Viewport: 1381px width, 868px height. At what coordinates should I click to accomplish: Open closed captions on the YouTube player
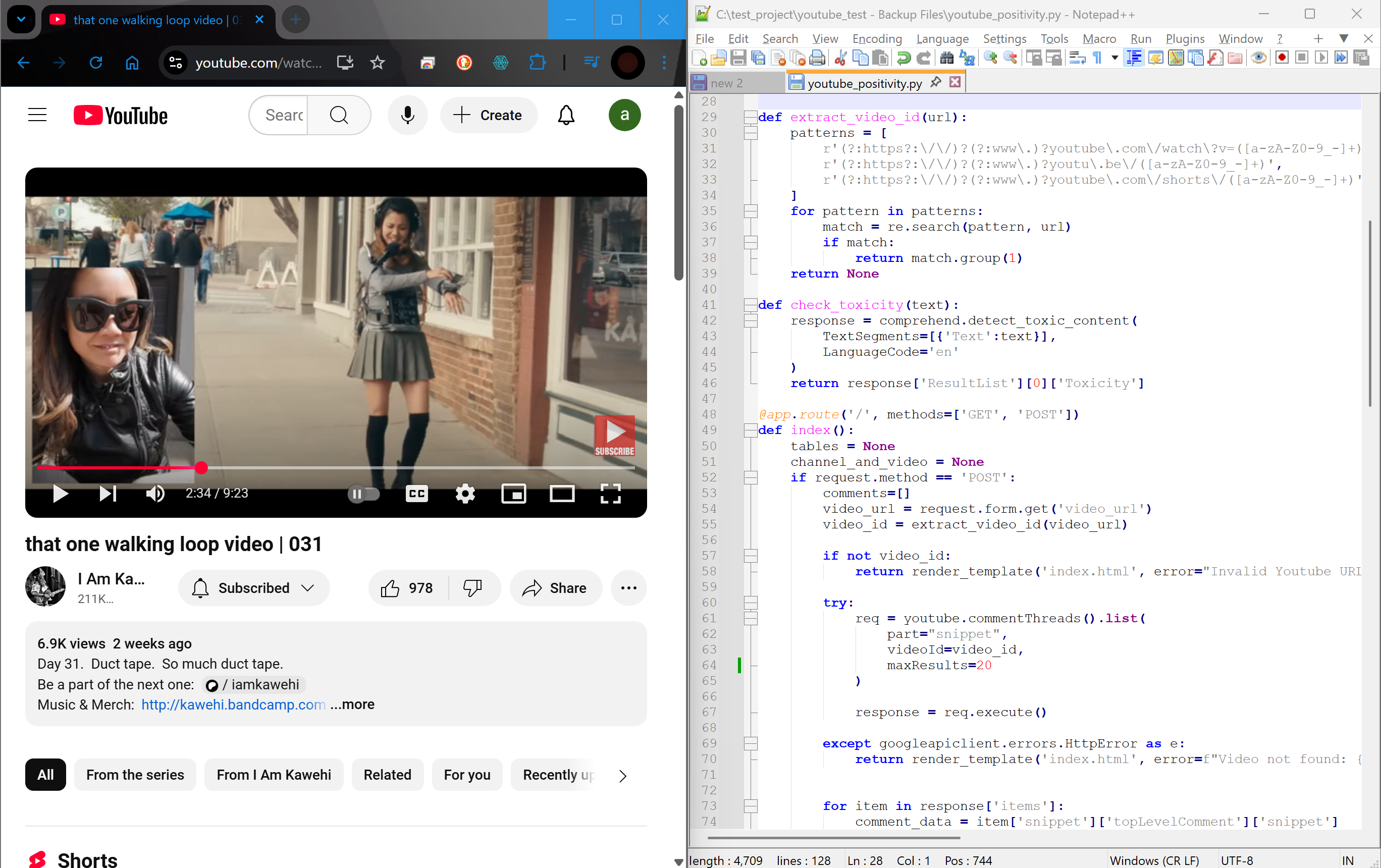[x=417, y=494]
